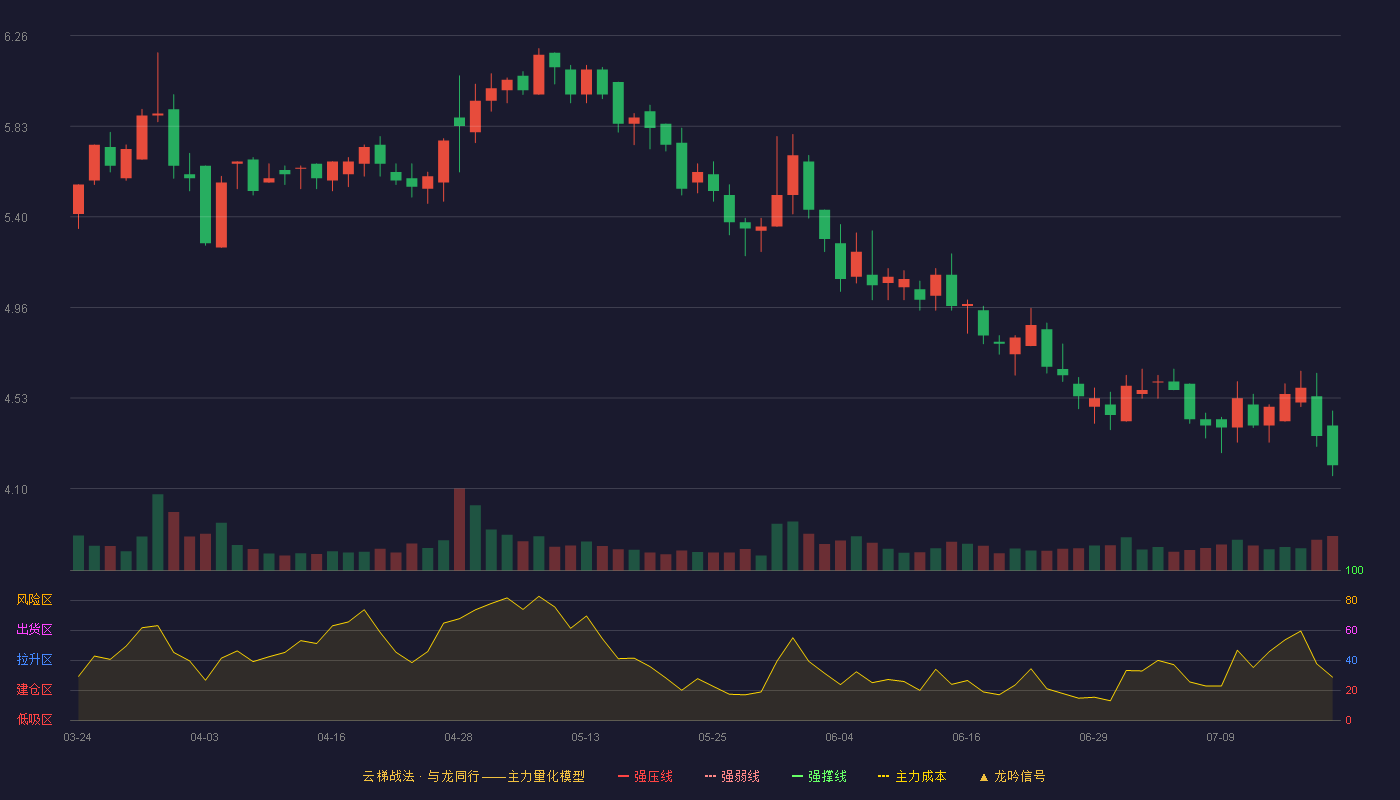
Task: Click the 4.10 price axis label
Action: tap(16, 490)
